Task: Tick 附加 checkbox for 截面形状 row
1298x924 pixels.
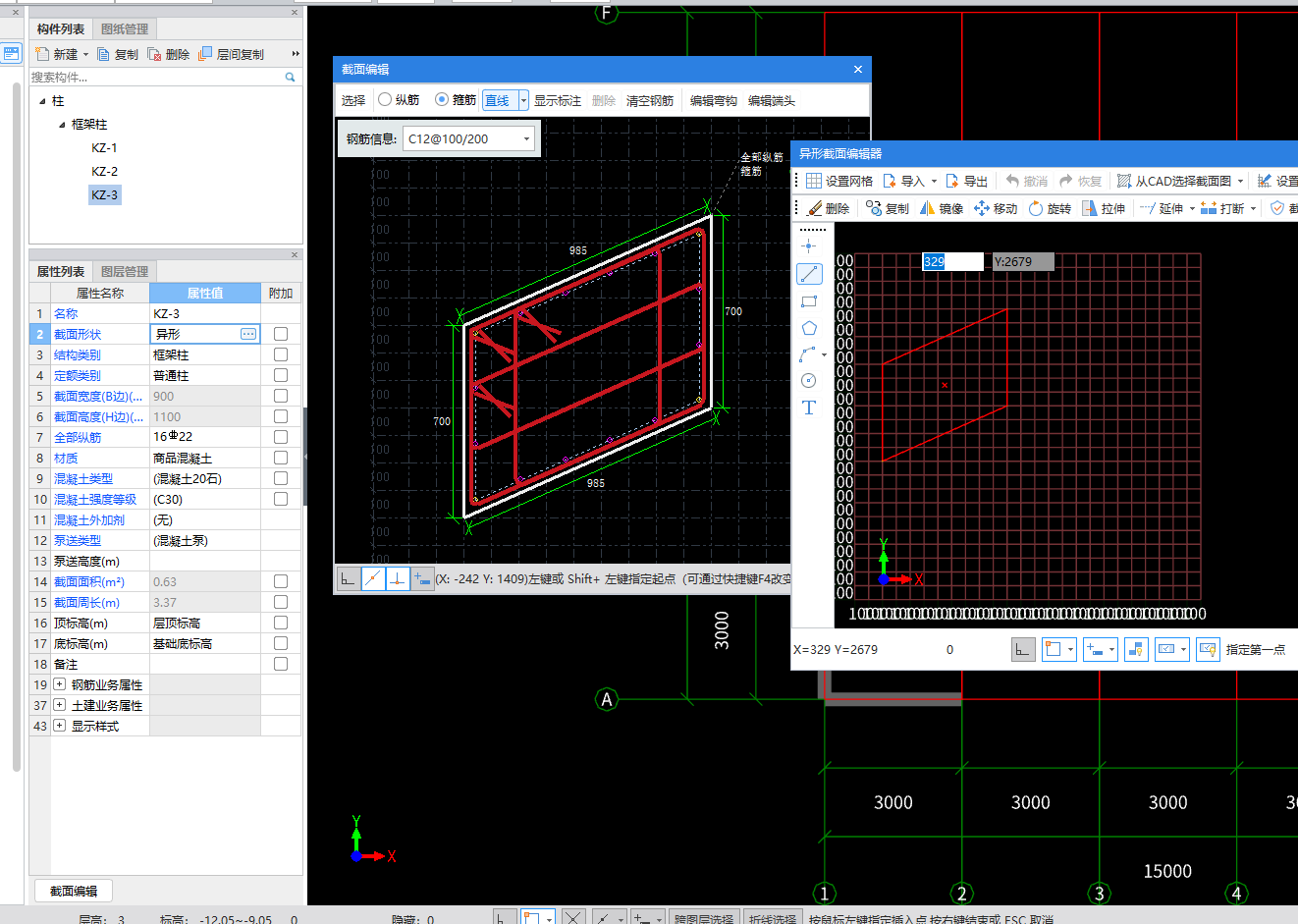Action: tap(281, 334)
